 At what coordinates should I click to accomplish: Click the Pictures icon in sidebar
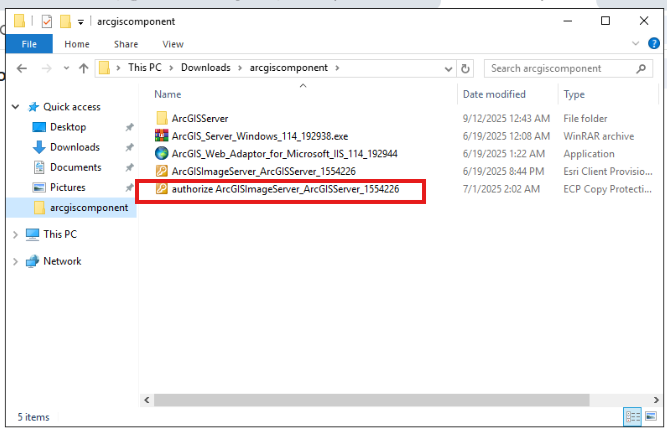(39, 187)
